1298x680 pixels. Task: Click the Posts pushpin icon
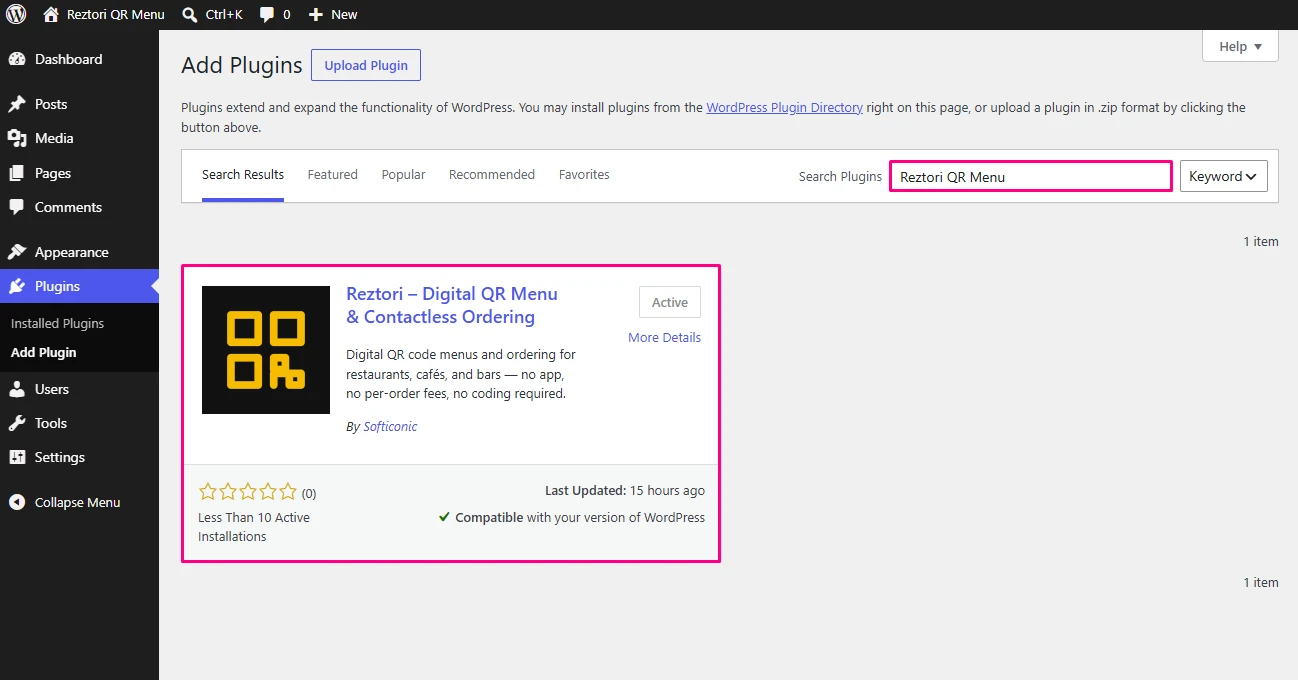point(17,104)
